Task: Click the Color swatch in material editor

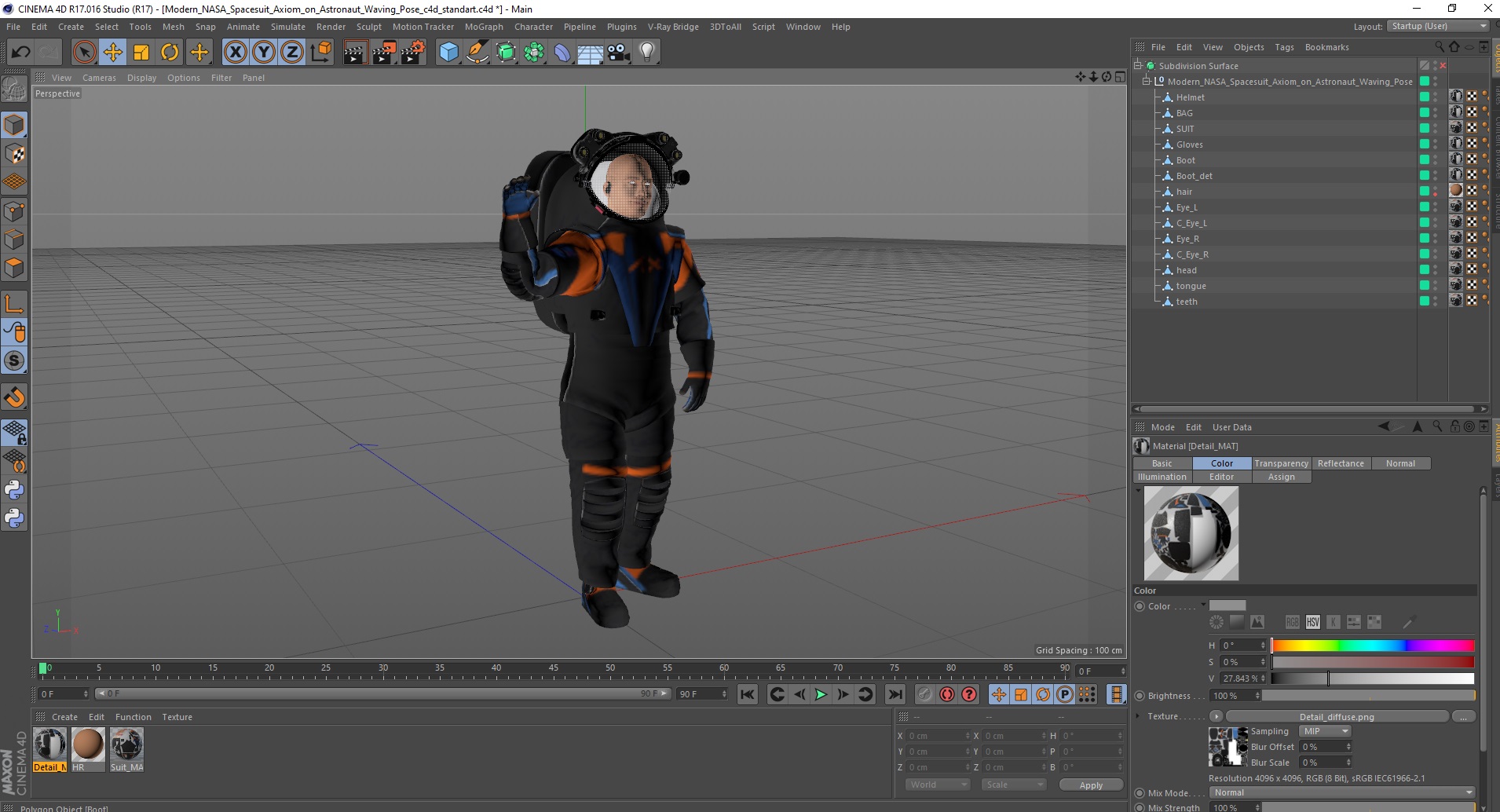Action: click(1227, 605)
